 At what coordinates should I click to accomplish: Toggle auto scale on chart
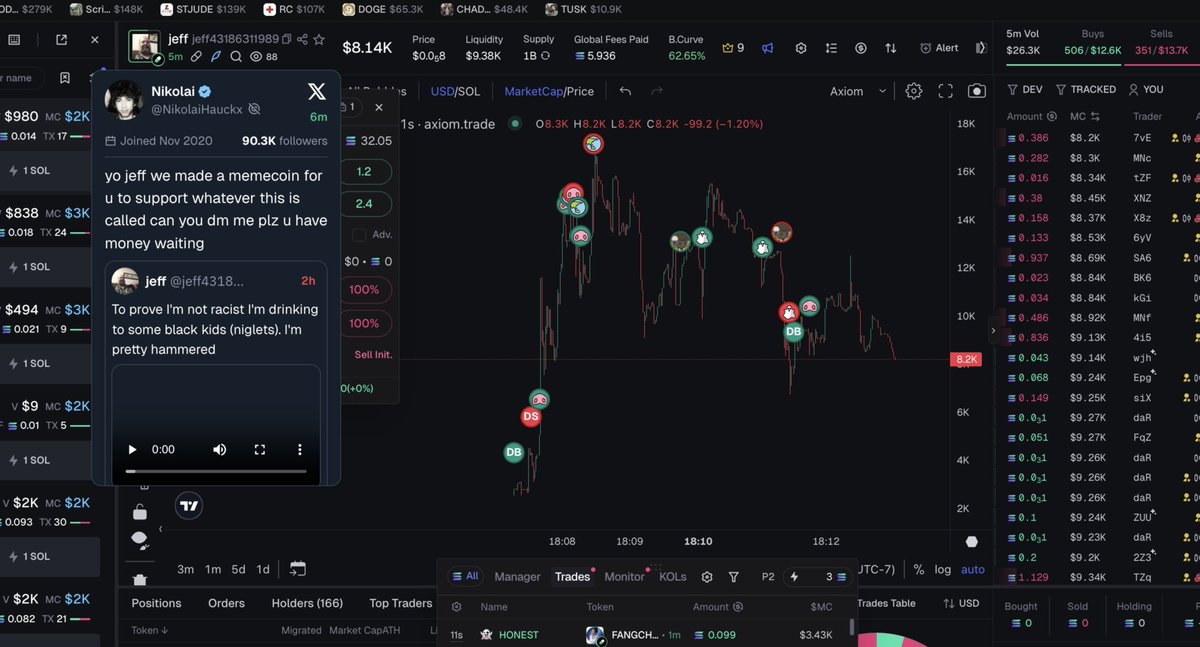973,569
